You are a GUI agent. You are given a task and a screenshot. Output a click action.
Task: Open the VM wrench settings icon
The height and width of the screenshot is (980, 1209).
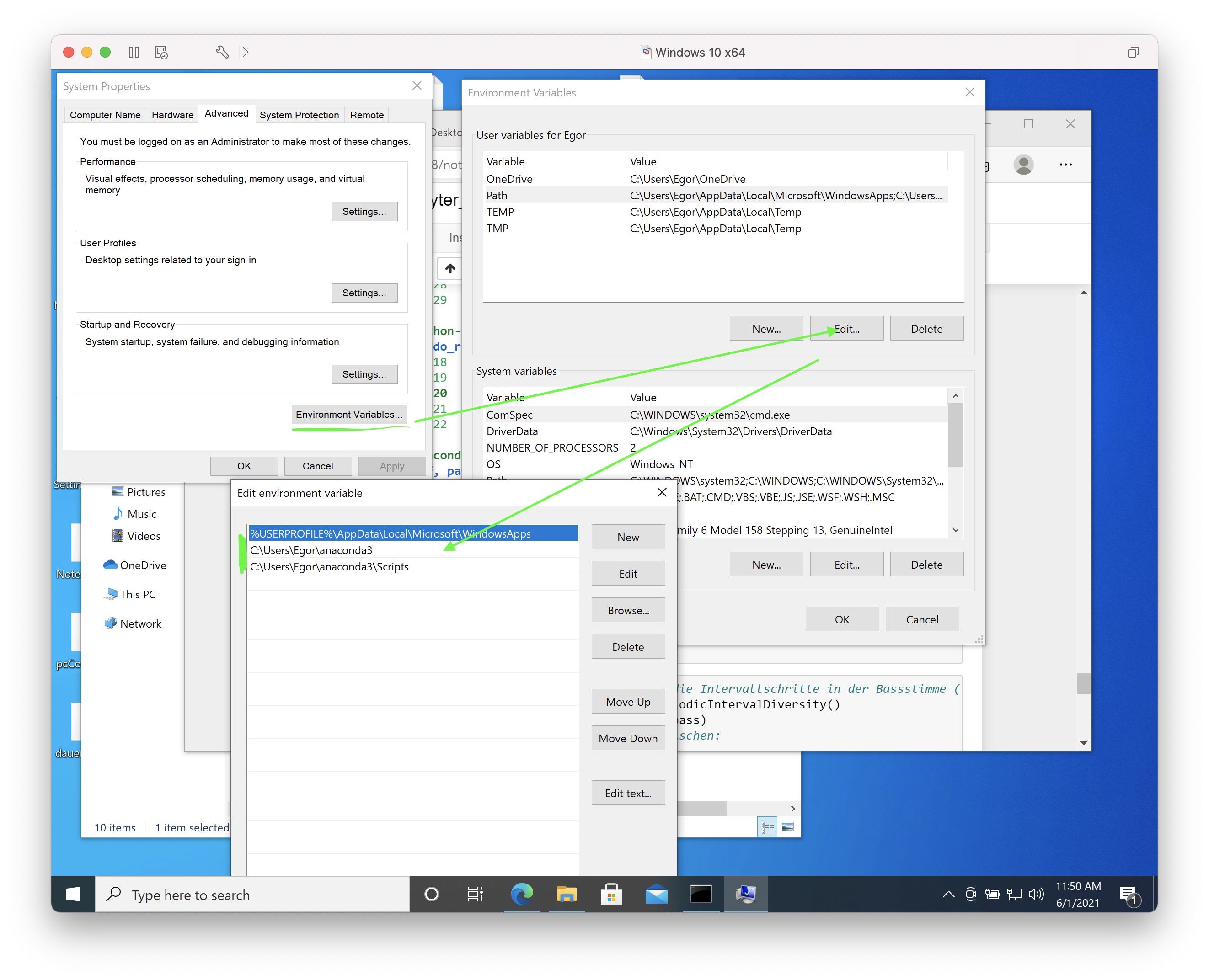[222, 53]
